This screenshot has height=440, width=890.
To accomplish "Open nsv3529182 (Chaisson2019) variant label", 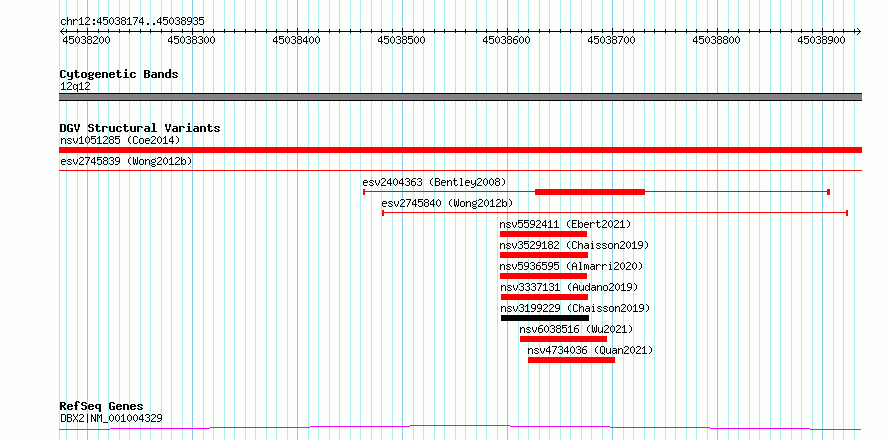I will tap(574, 245).
